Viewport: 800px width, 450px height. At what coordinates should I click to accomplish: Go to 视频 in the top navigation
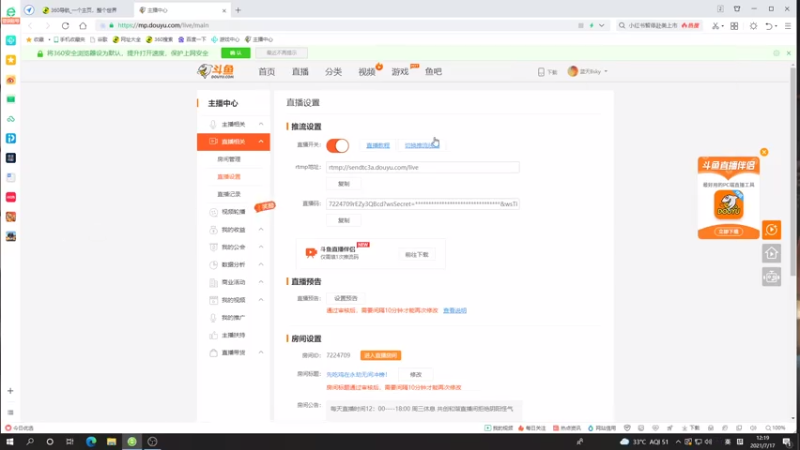(x=366, y=72)
